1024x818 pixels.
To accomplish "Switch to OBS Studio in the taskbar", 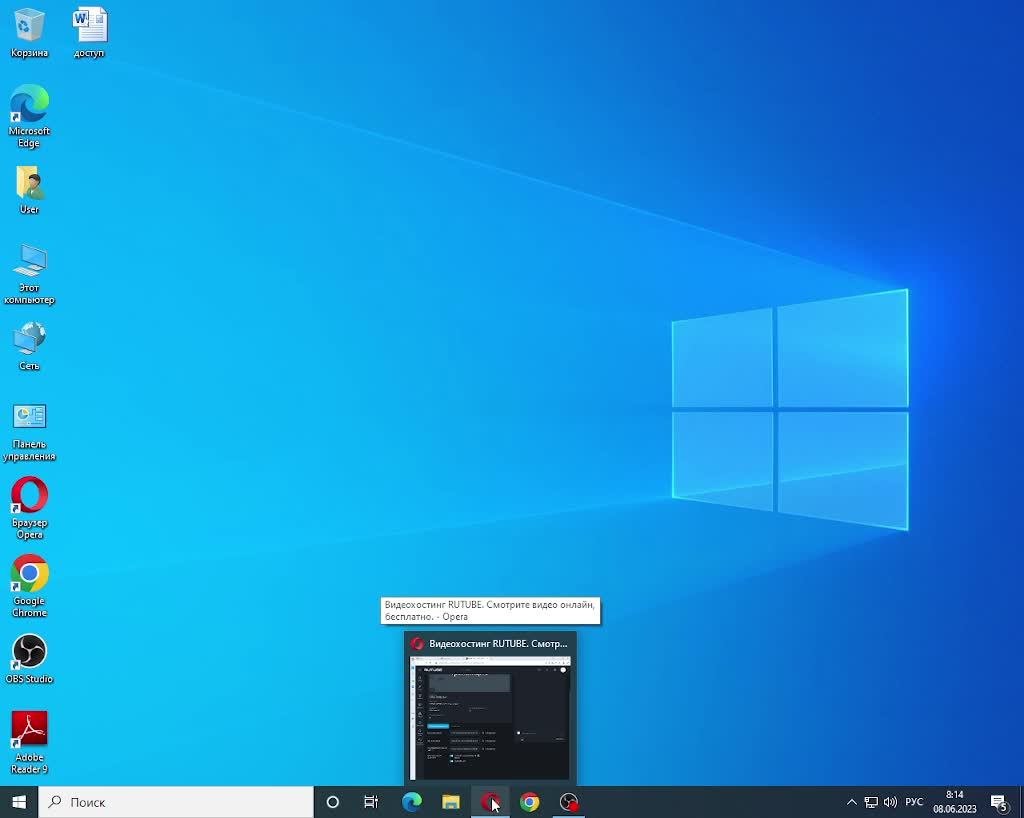I will (x=569, y=802).
